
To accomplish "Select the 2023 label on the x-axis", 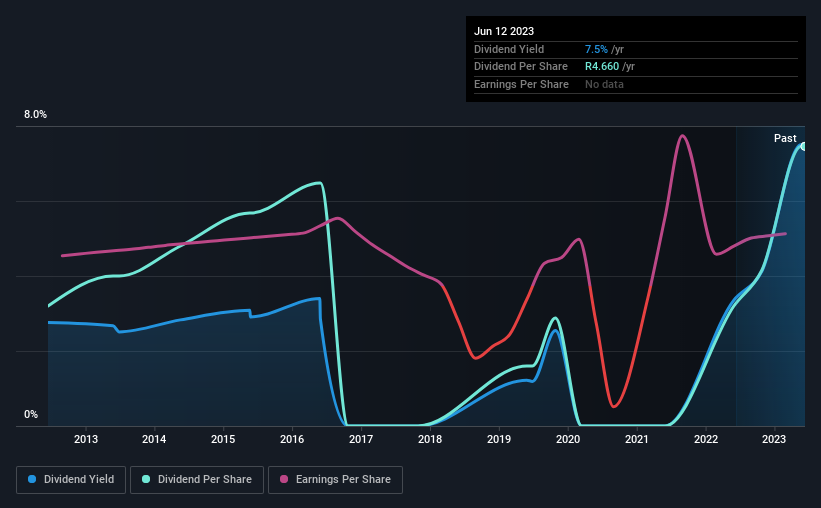I will (x=774, y=439).
